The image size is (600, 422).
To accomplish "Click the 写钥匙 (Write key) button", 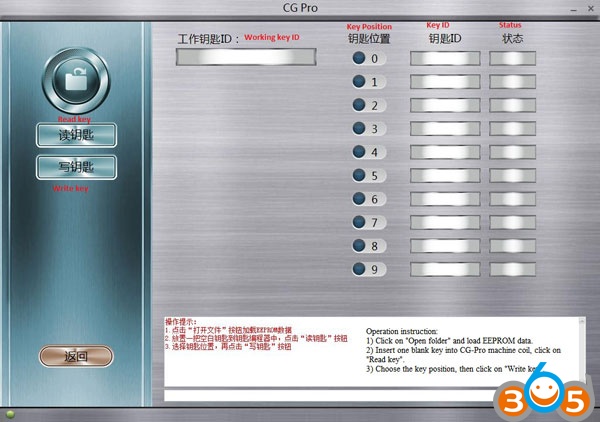I will point(77,167).
